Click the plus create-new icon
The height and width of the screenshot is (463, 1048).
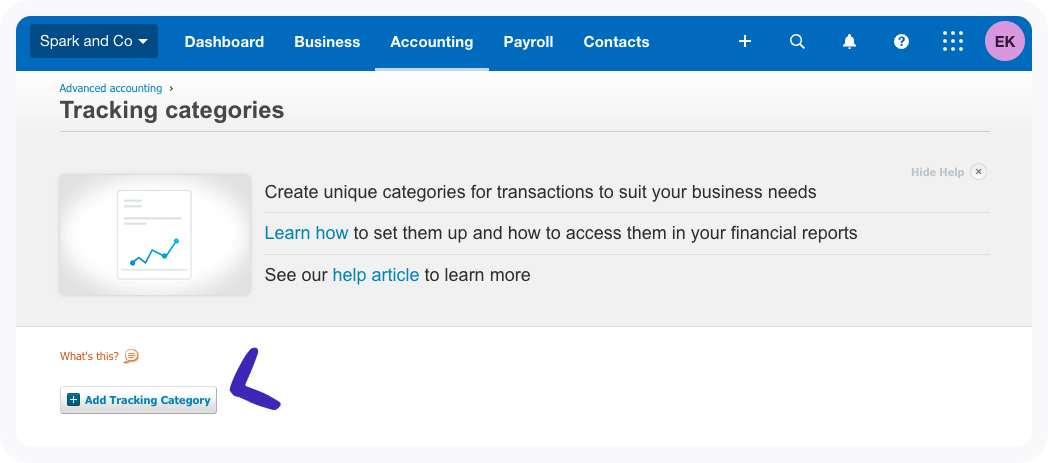(745, 42)
